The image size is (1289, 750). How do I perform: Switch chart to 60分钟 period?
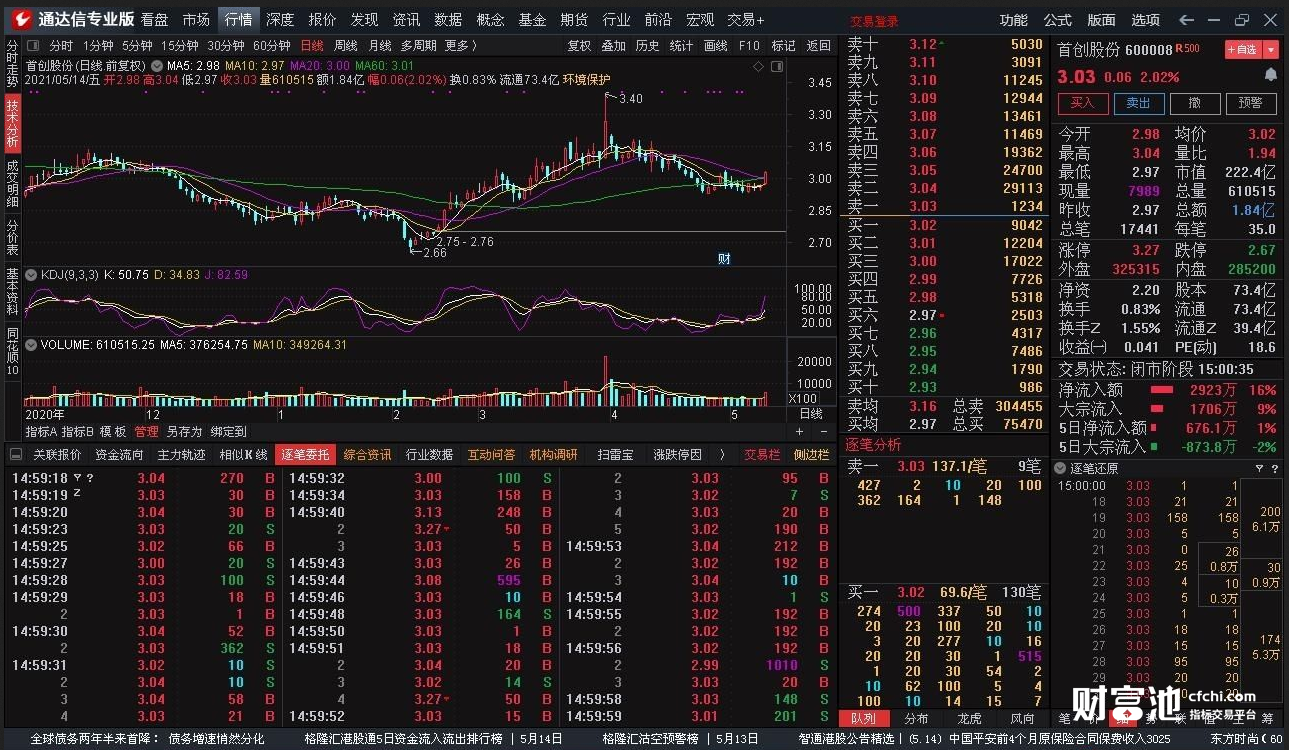(x=271, y=45)
